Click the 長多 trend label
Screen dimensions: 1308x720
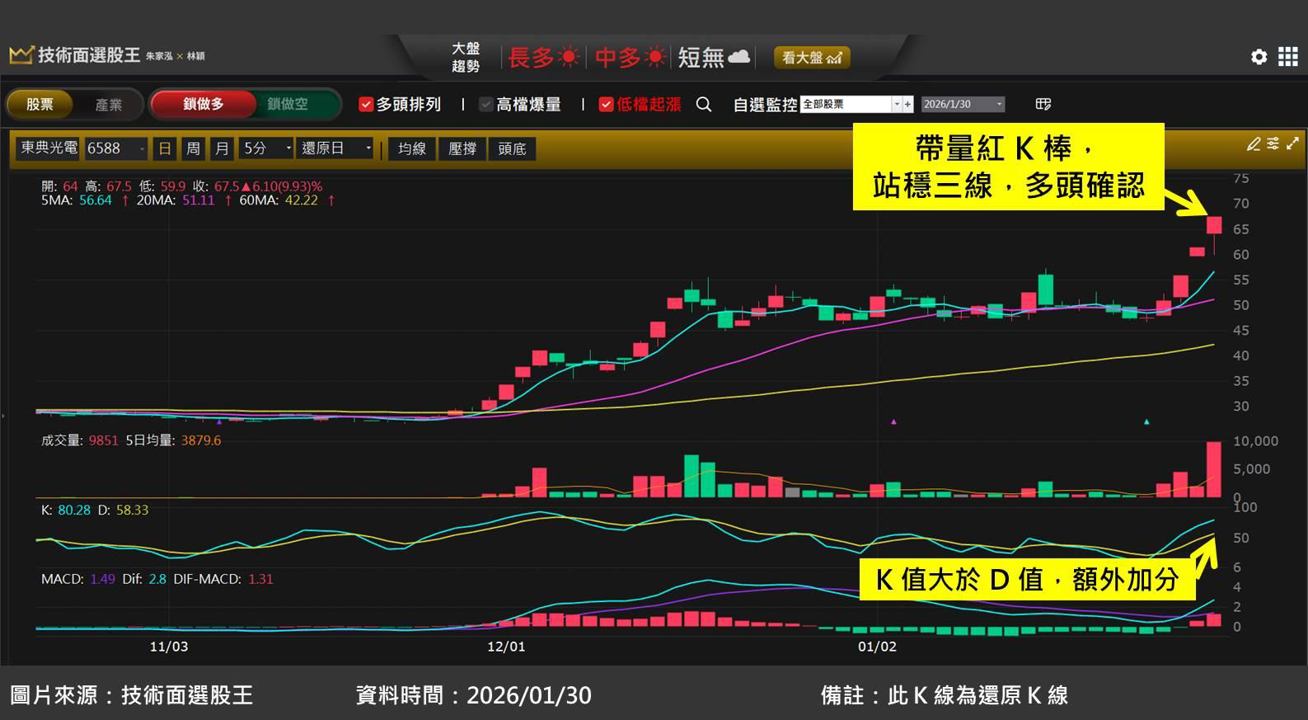[532, 58]
